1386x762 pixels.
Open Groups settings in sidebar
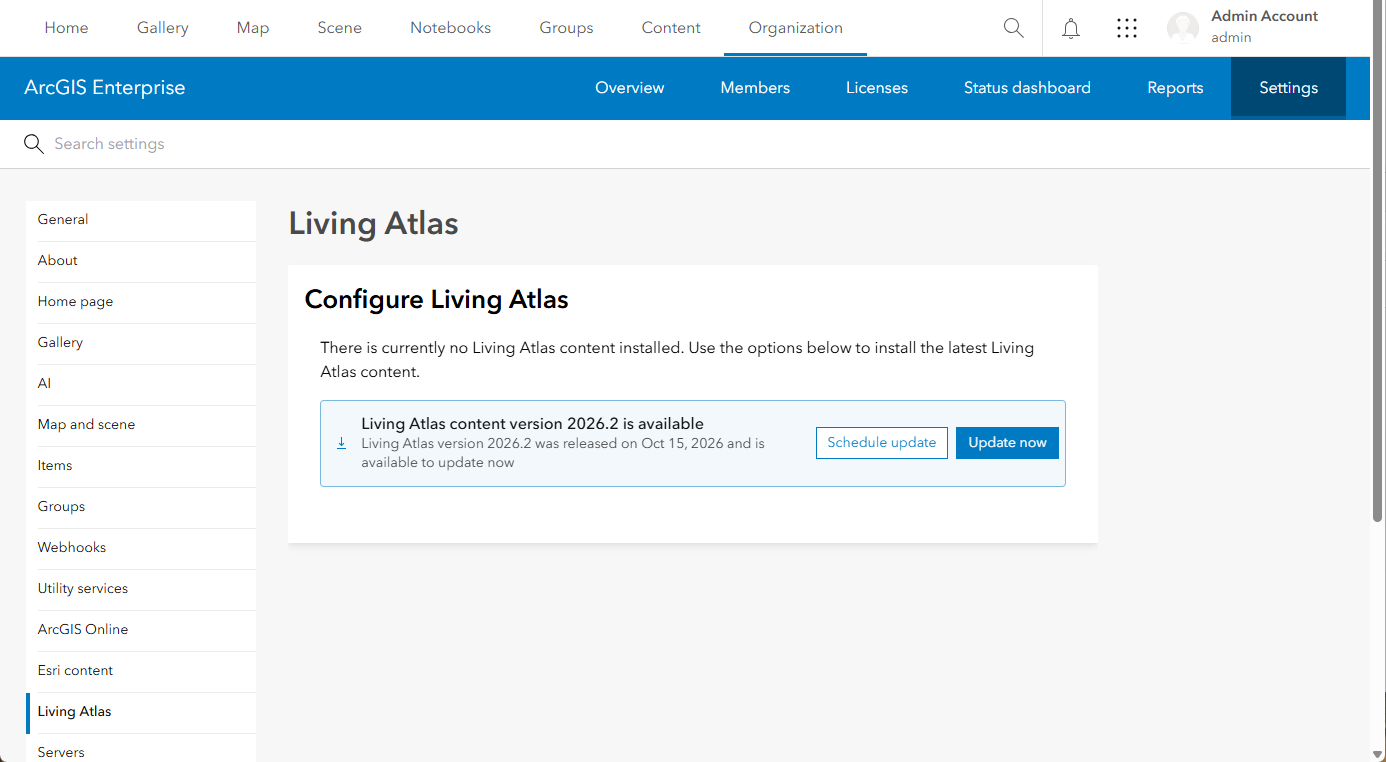click(141, 507)
